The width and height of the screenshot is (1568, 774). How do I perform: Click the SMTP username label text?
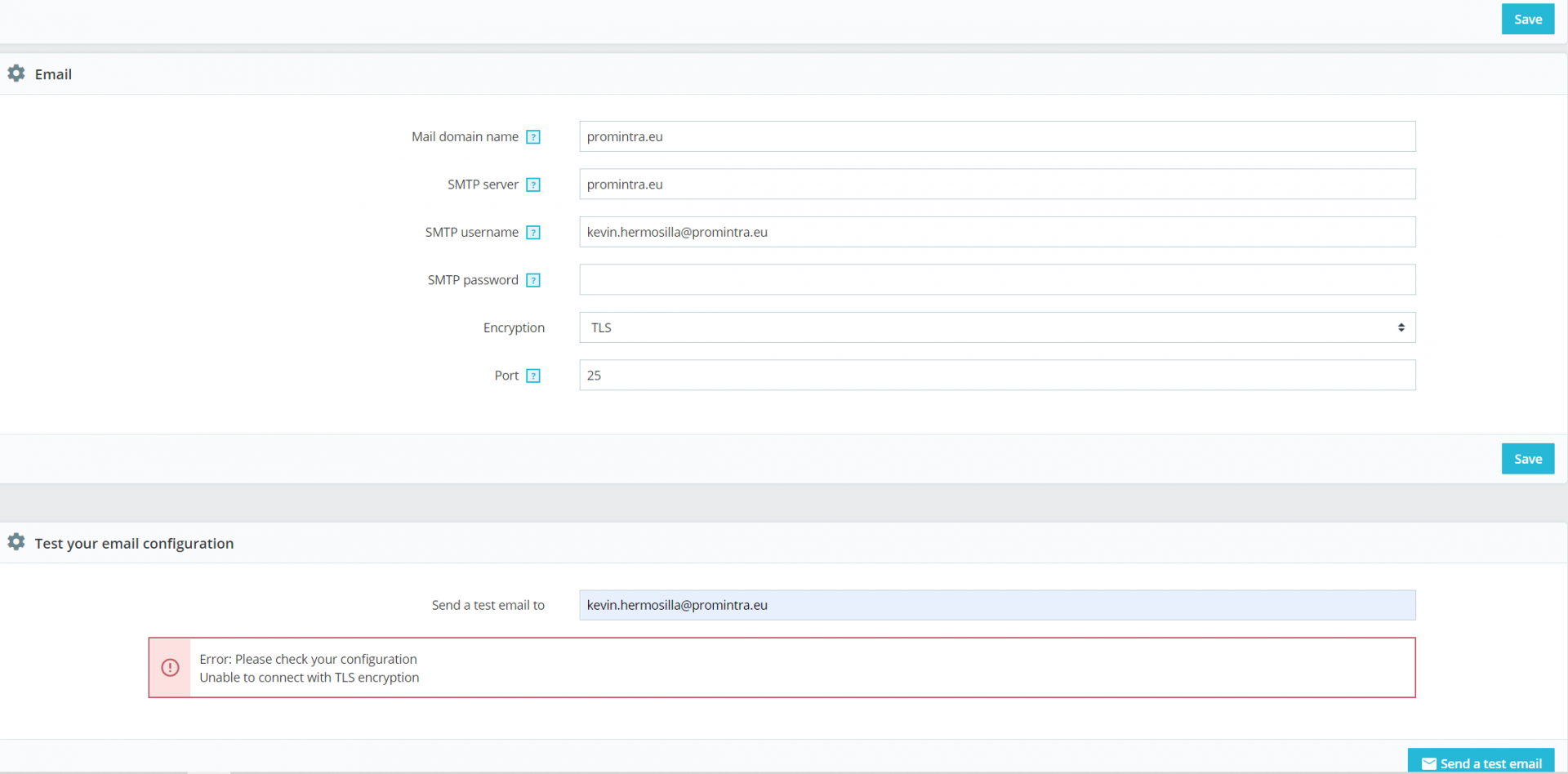pos(471,232)
